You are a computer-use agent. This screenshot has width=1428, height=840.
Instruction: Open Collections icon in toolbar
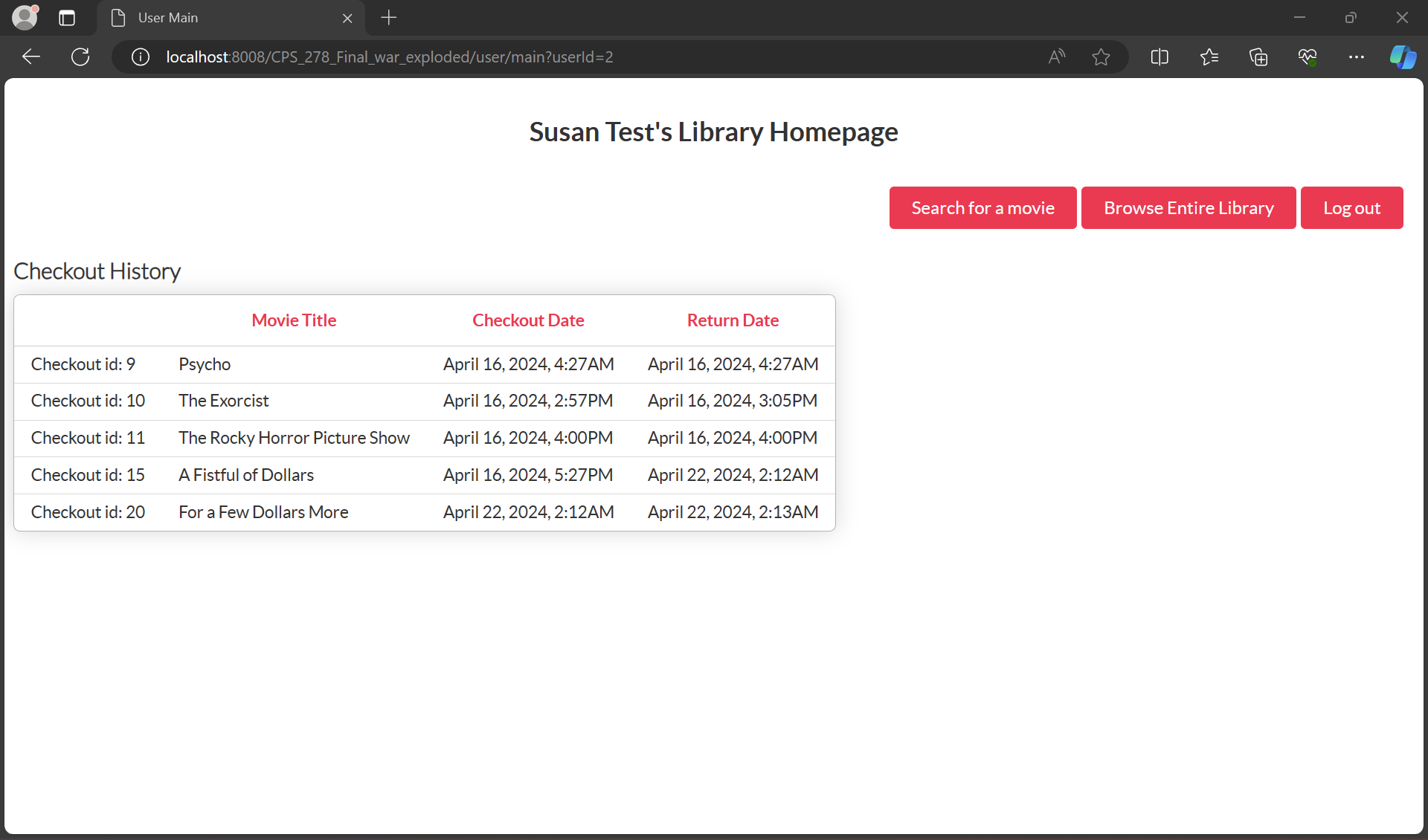point(1258,57)
